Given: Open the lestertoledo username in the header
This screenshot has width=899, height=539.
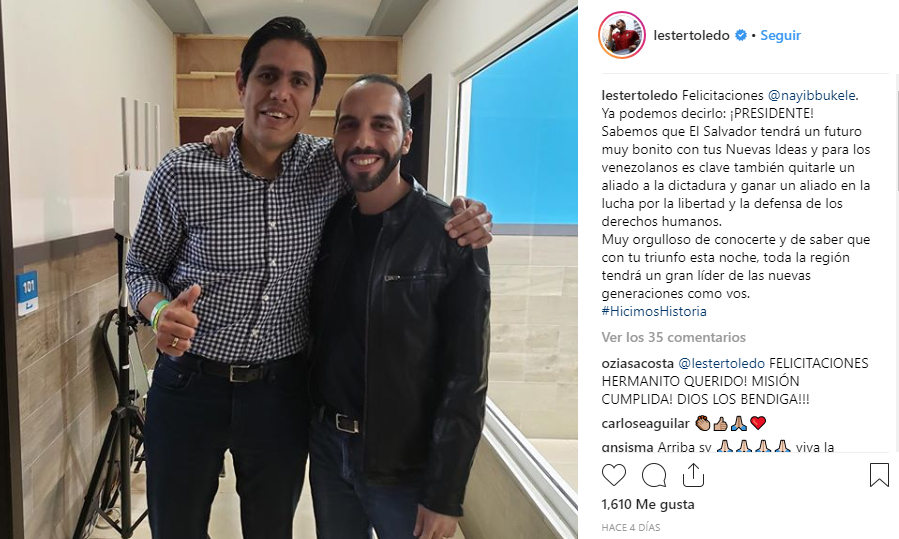Looking at the screenshot, I should coord(691,36).
